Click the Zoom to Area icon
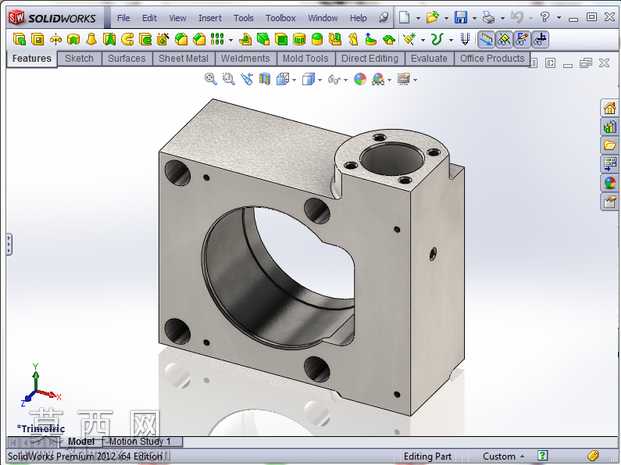621x465 pixels. [x=229, y=79]
